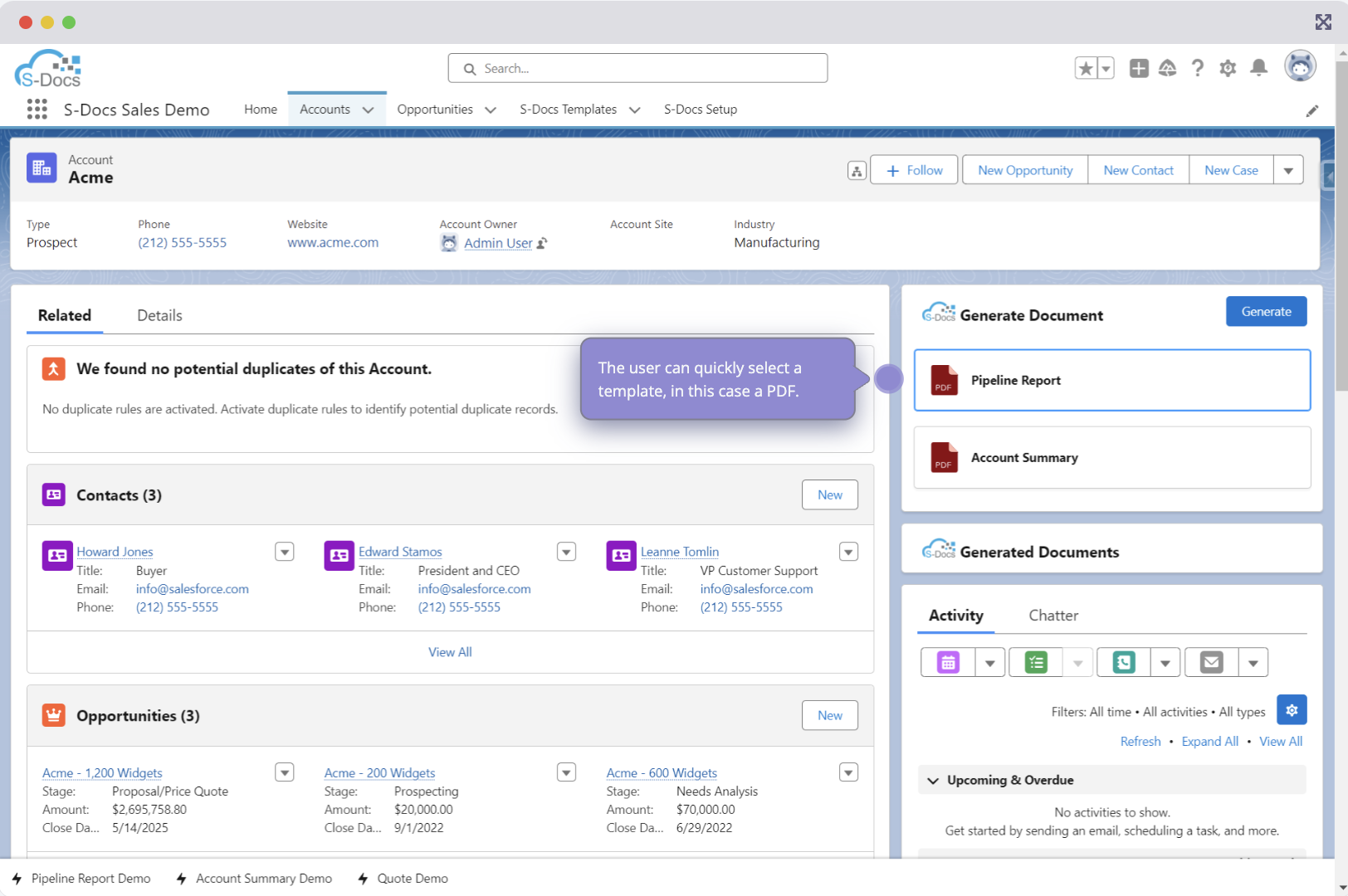1348x896 pixels.
Task: Change account owner icon next to Admin User
Action: pos(542,243)
